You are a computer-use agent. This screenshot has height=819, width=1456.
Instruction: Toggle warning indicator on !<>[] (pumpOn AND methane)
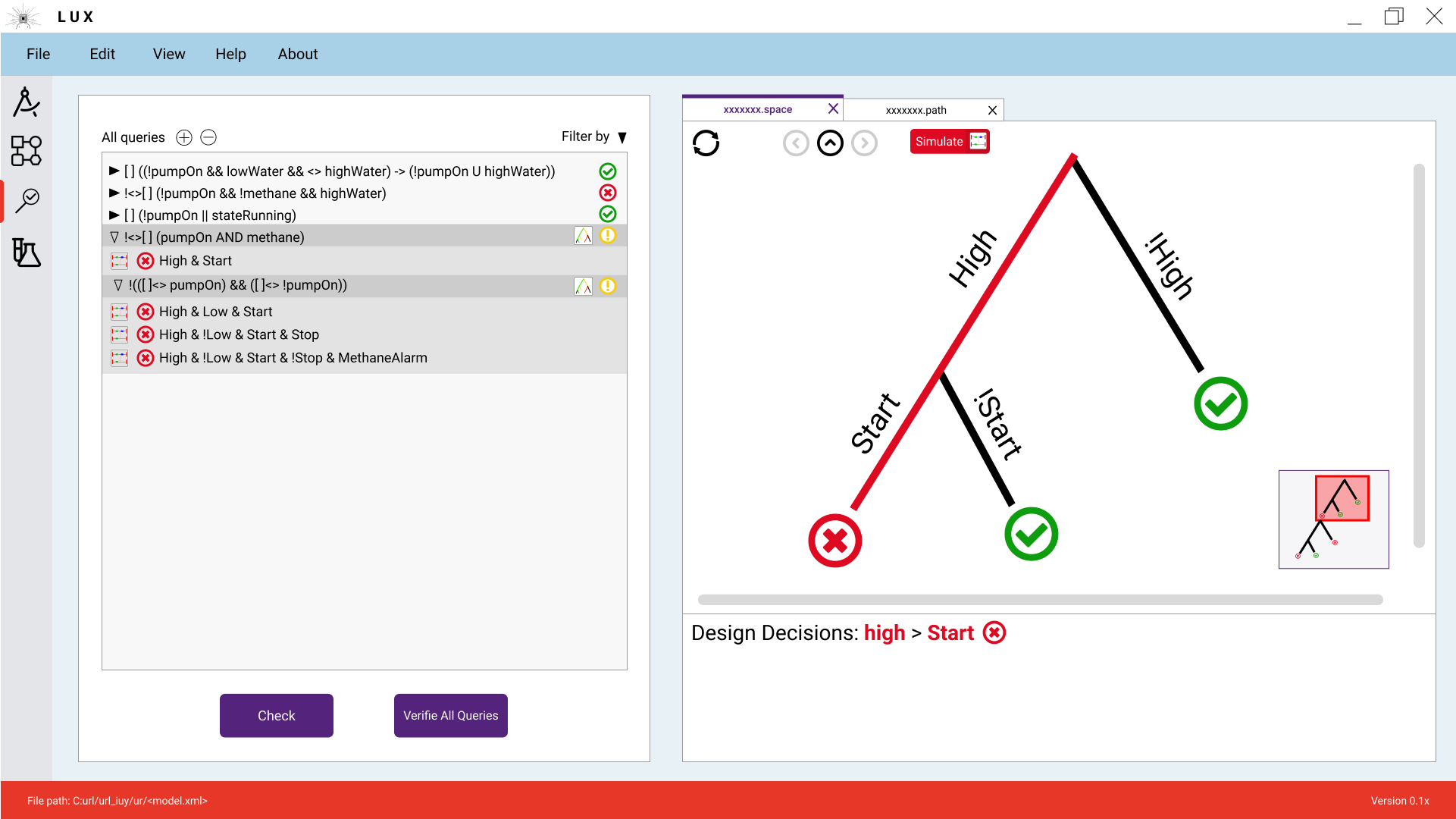[x=608, y=236]
